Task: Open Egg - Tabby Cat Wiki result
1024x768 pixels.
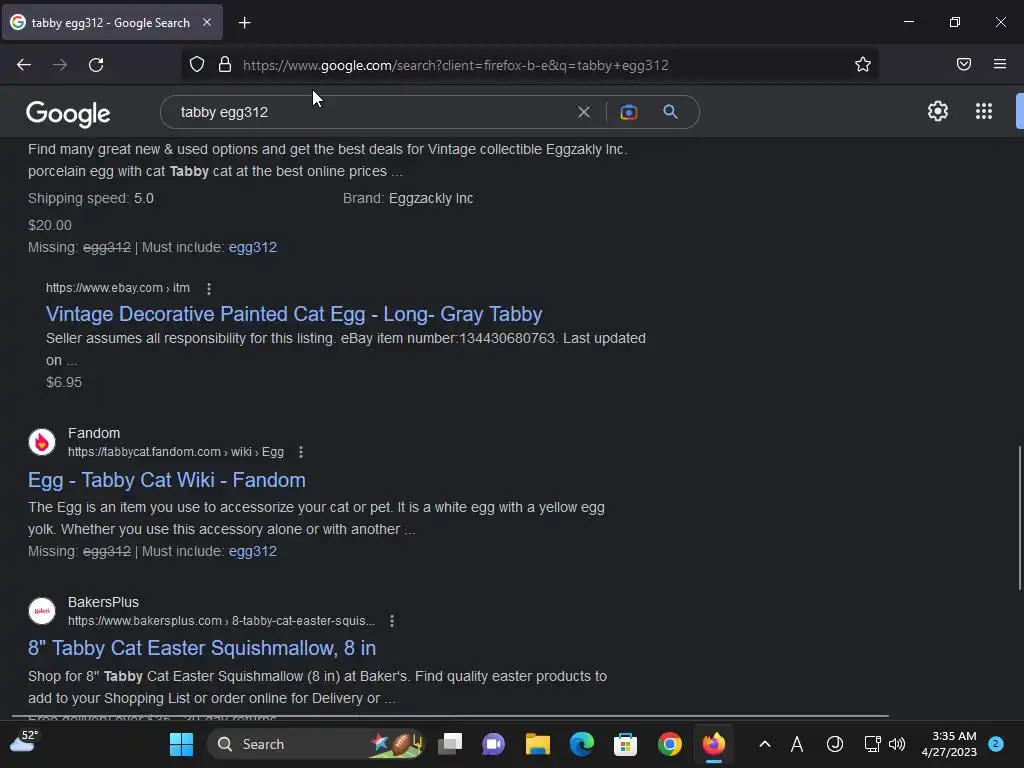Action: tap(167, 480)
